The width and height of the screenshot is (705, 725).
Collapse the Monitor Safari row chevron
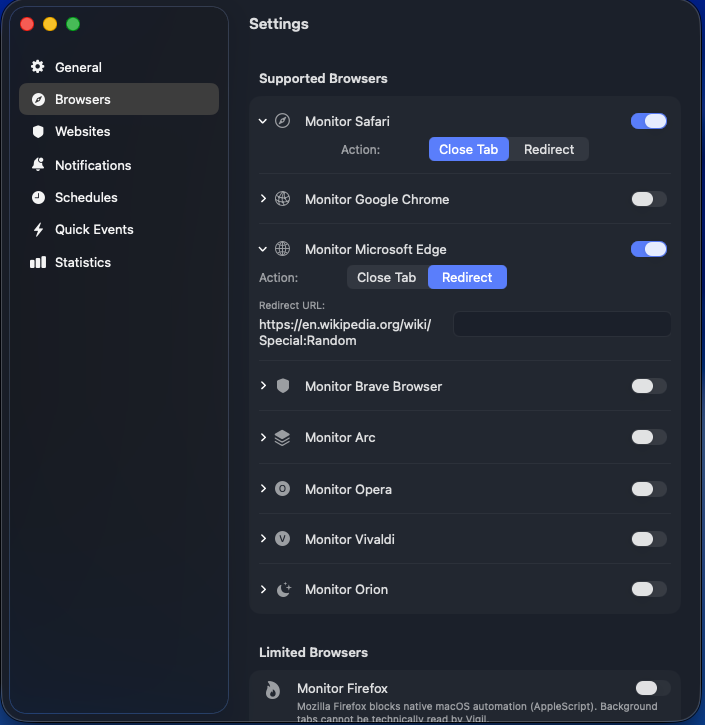(x=263, y=121)
